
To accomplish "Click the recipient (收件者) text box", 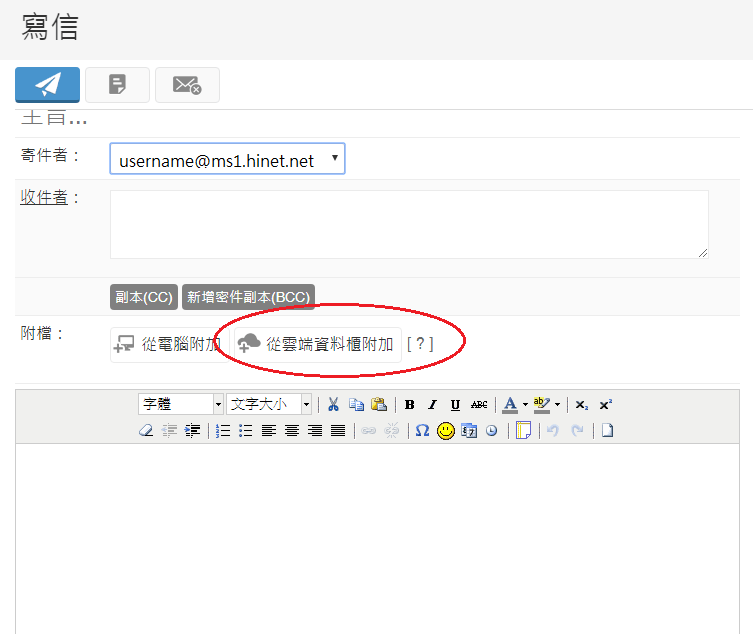I will 409,224.
